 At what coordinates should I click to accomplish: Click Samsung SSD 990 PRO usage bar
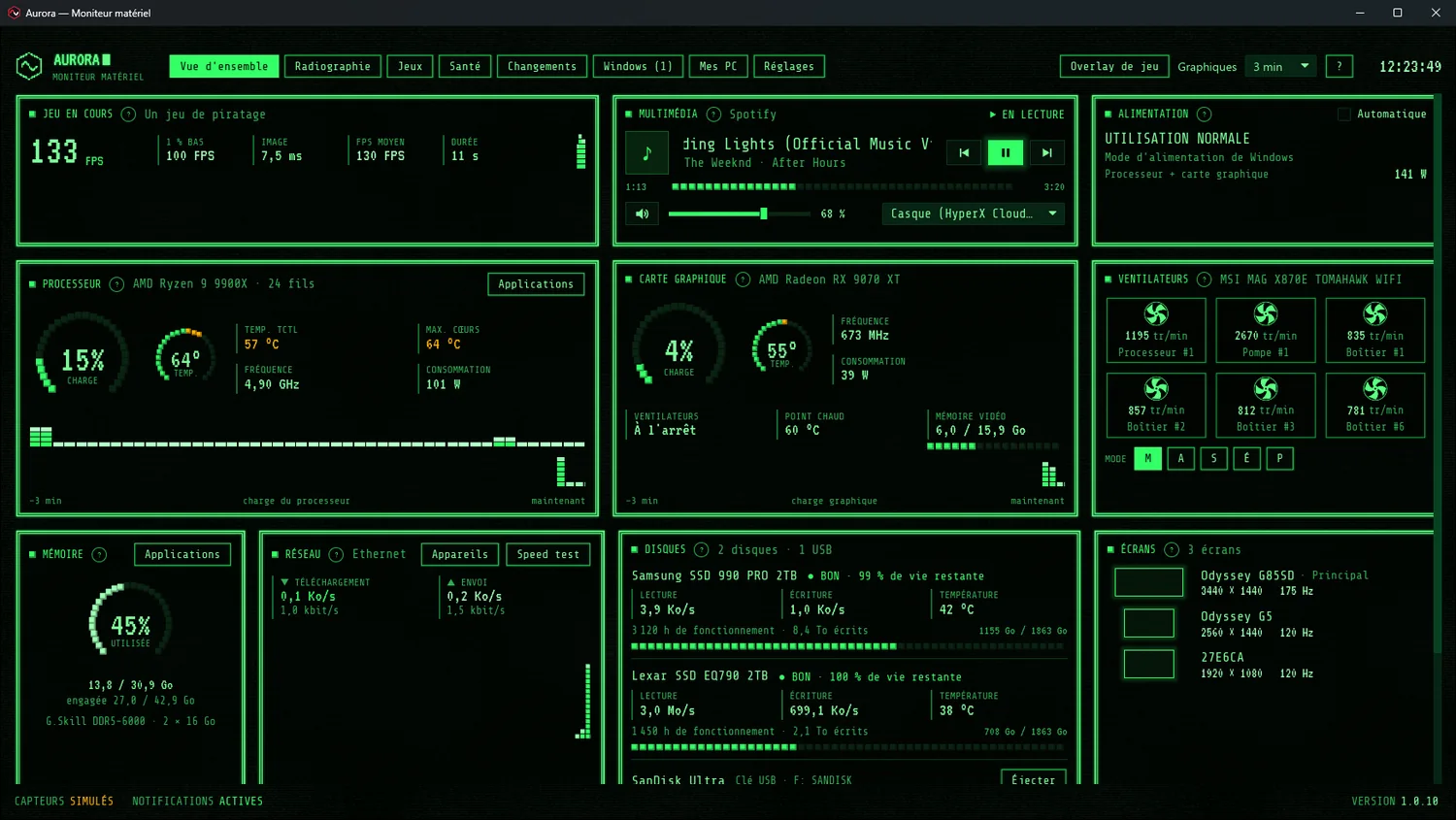point(847,646)
